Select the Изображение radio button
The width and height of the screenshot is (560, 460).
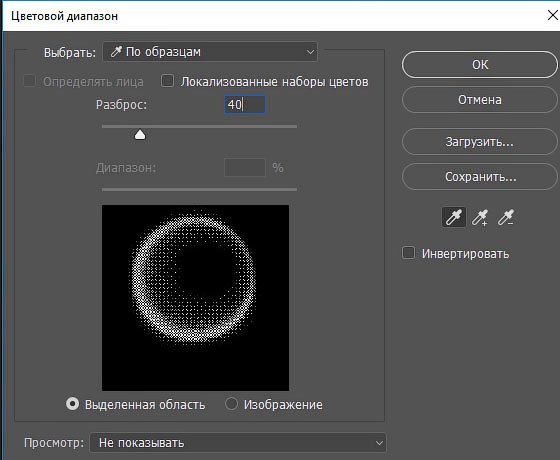[231, 404]
